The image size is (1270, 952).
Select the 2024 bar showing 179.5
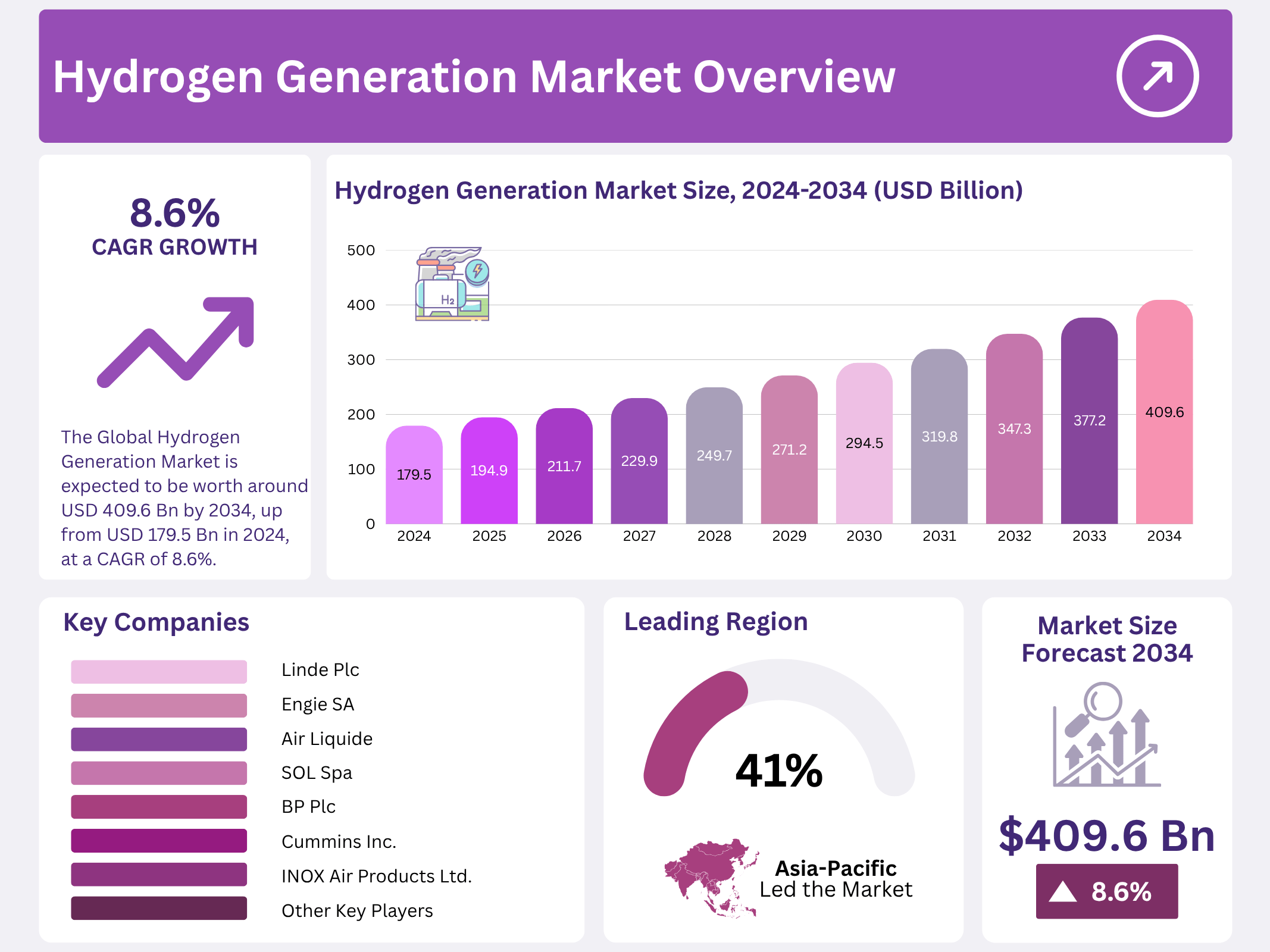[x=414, y=475]
